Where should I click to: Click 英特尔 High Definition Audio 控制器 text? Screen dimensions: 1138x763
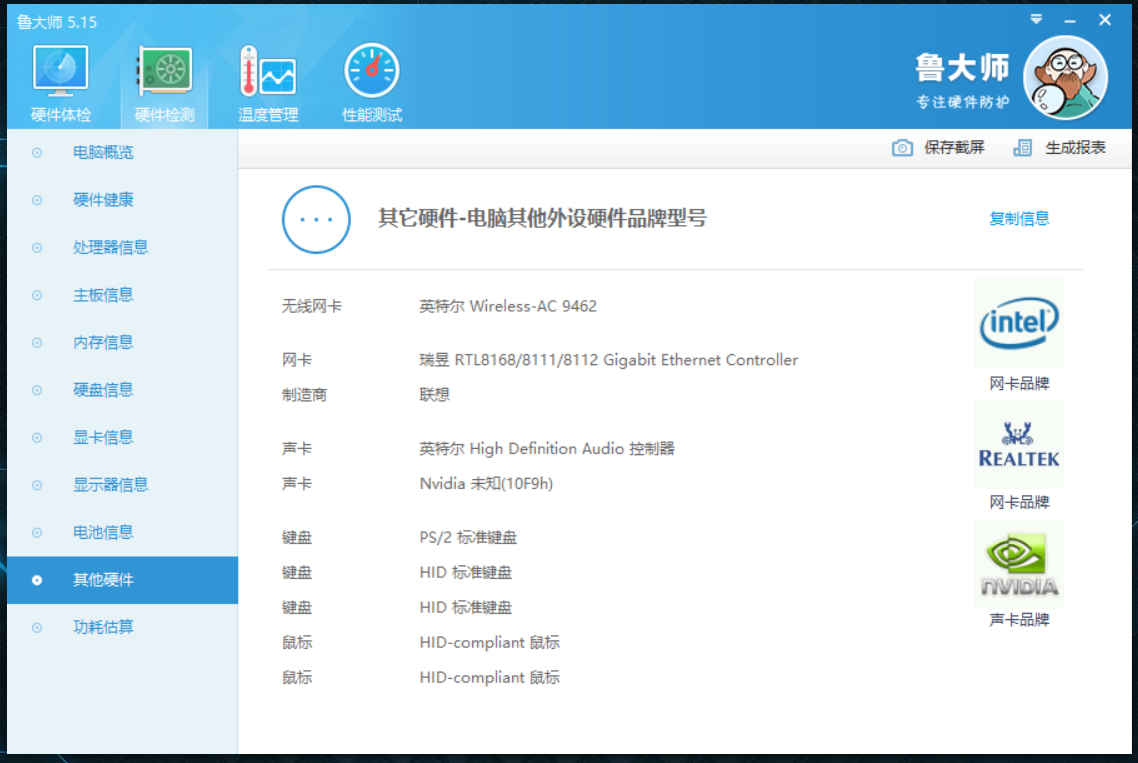(547, 449)
